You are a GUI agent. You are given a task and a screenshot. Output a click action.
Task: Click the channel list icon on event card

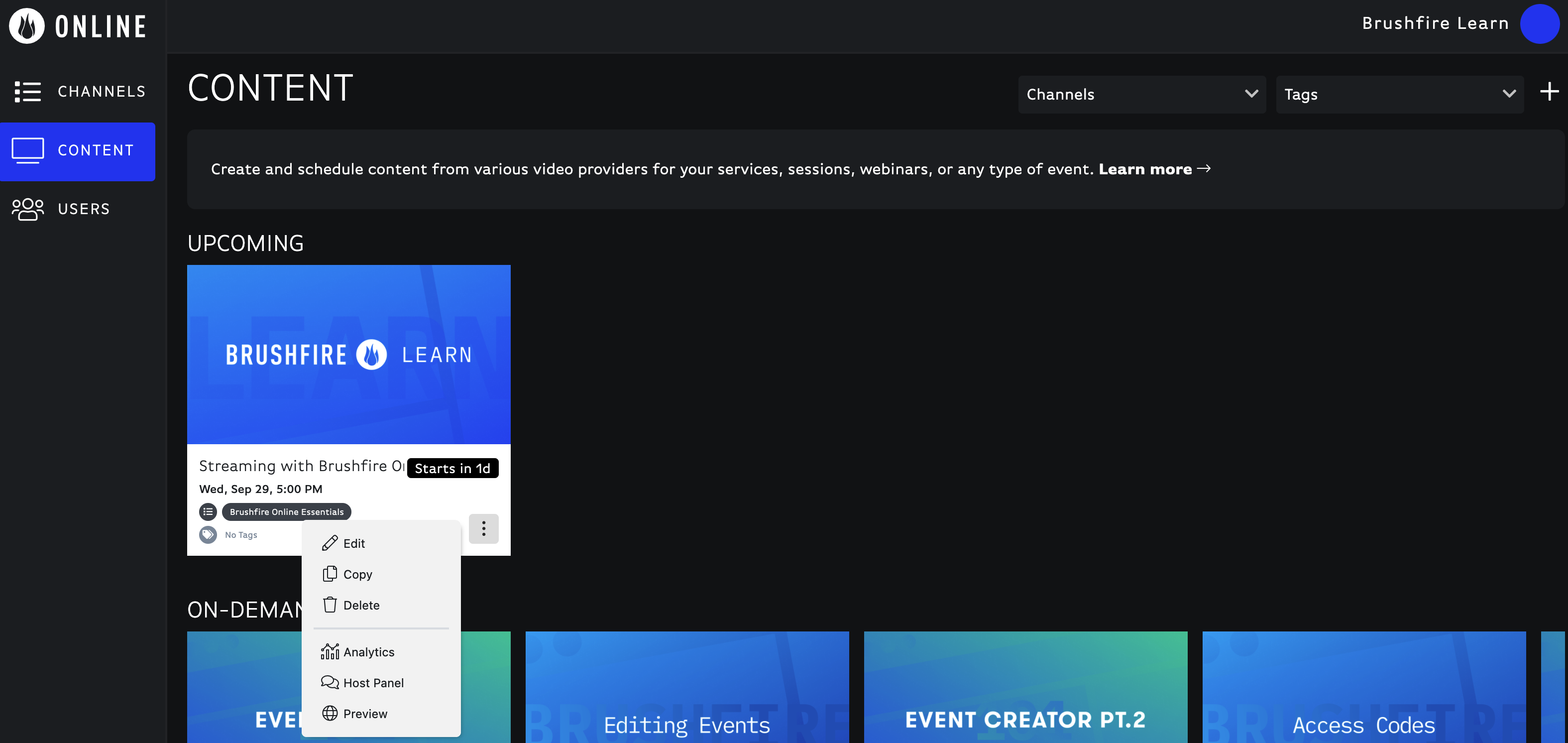(x=208, y=511)
